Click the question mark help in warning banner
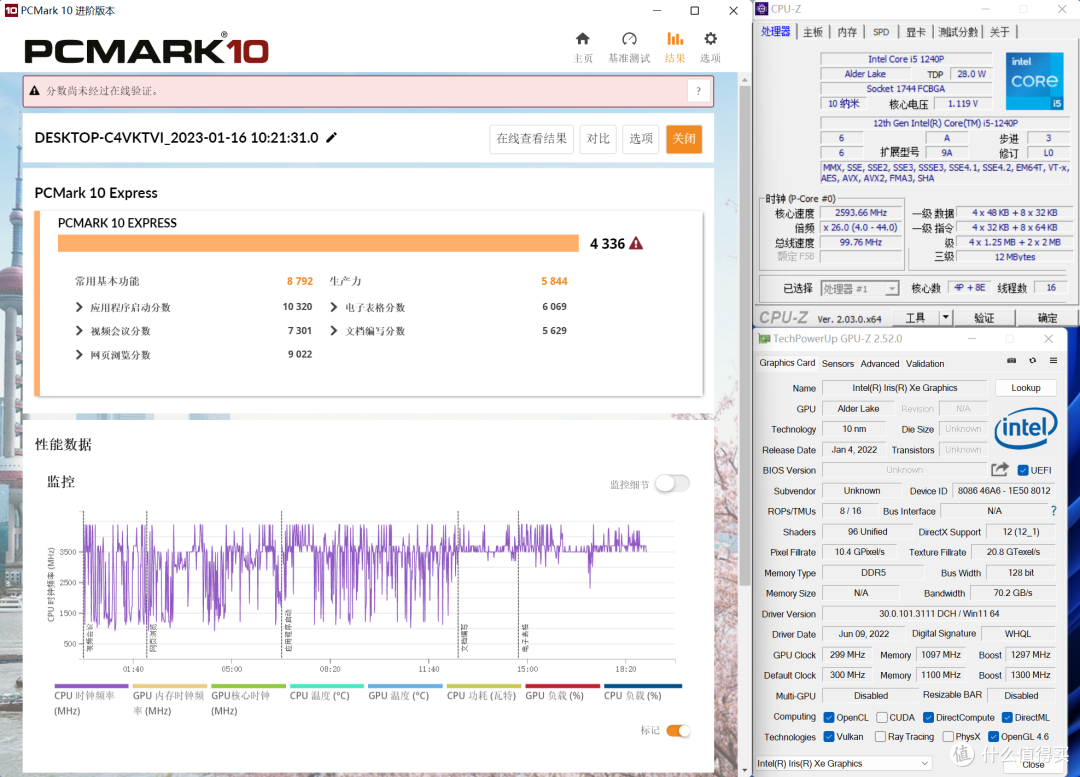 pos(698,91)
